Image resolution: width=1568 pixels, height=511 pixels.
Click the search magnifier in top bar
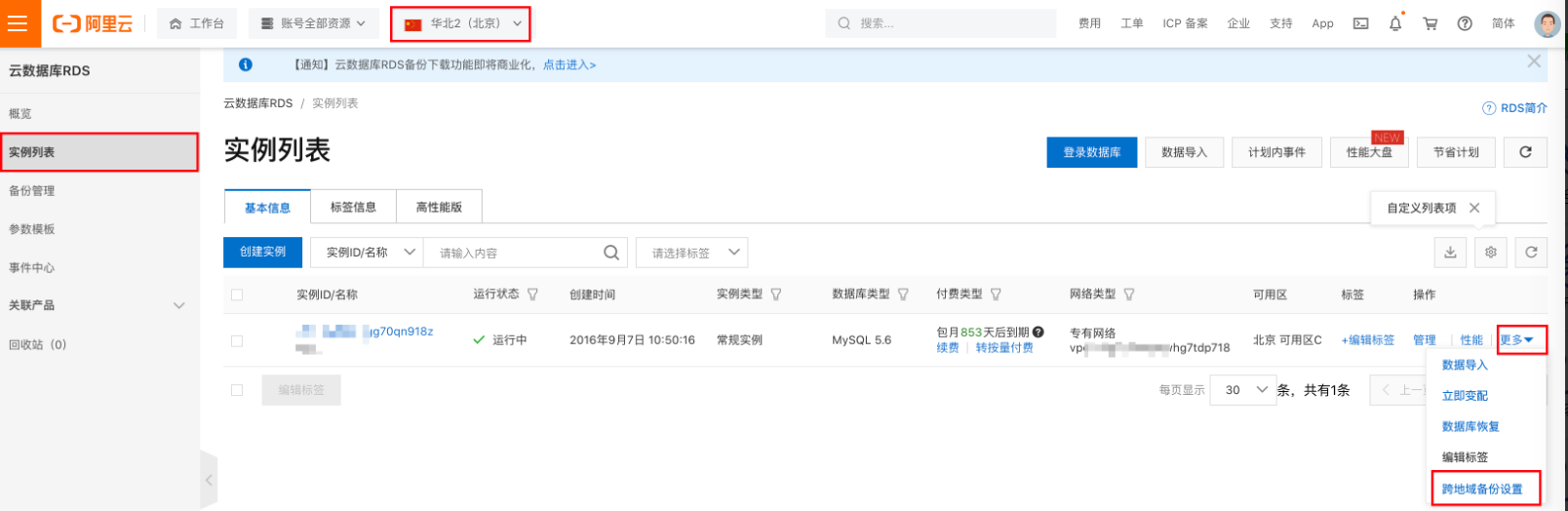point(843,23)
